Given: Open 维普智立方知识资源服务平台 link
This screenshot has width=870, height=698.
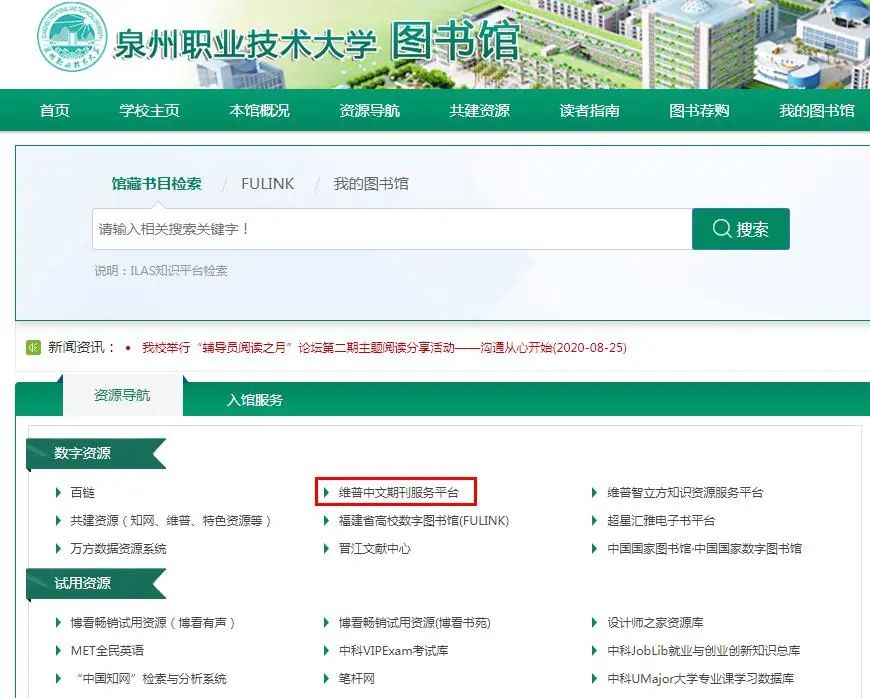Looking at the screenshot, I should (x=685, y=492).
